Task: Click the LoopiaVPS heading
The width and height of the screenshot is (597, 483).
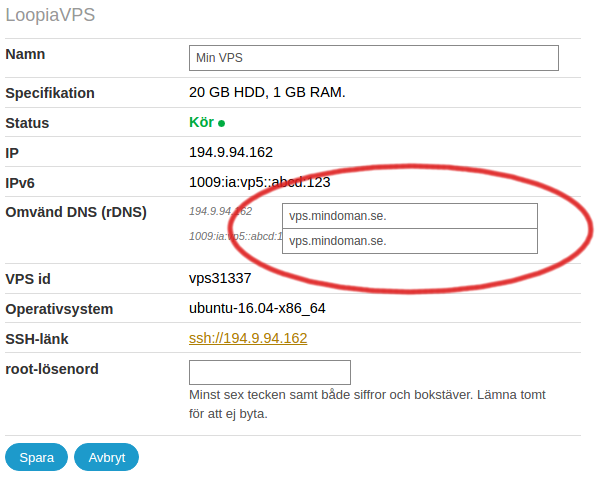Action: [x=50, y=15]
